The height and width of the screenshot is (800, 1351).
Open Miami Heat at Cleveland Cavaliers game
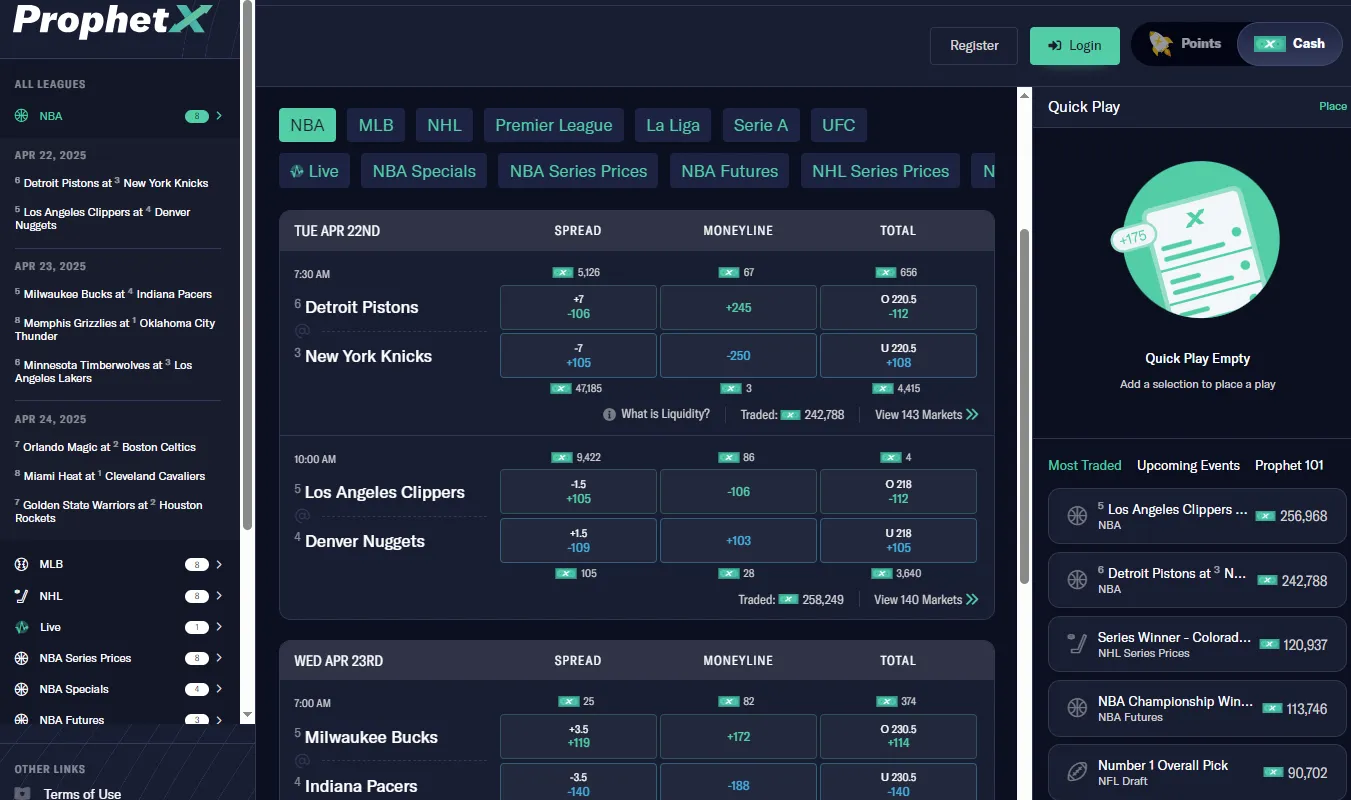(x=110, y=476)
